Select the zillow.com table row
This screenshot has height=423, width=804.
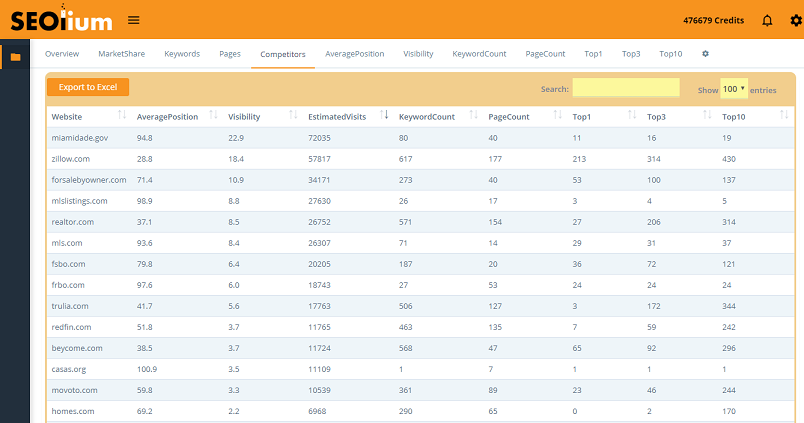coord(420,159)
